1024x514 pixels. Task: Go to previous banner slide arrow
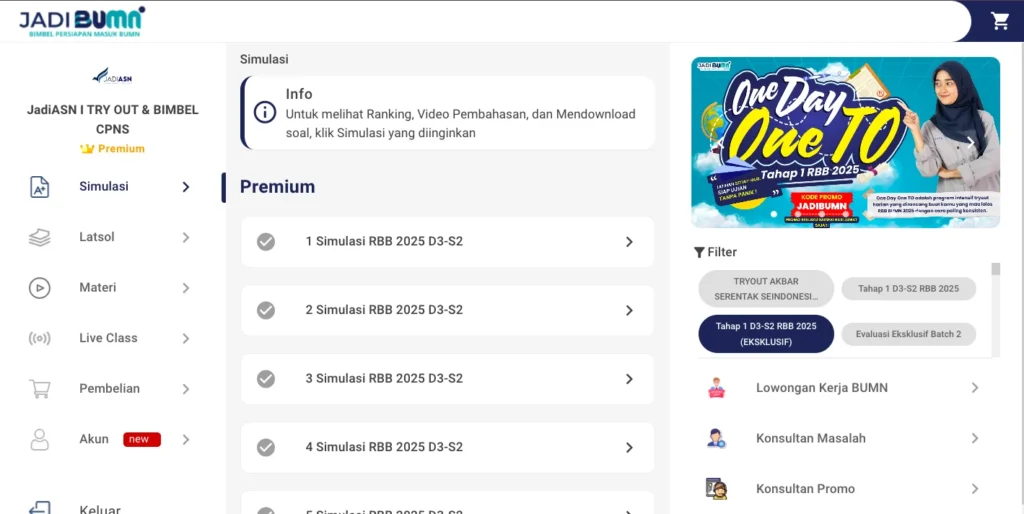pyautogui.click(x=720, y=142)
